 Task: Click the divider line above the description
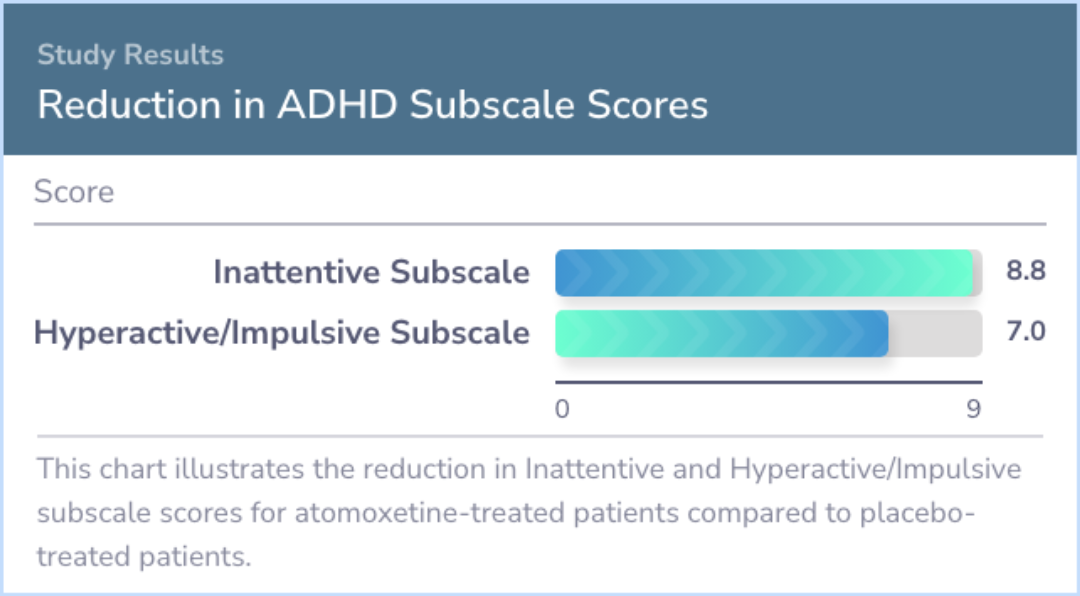click(x=540, y=436)
